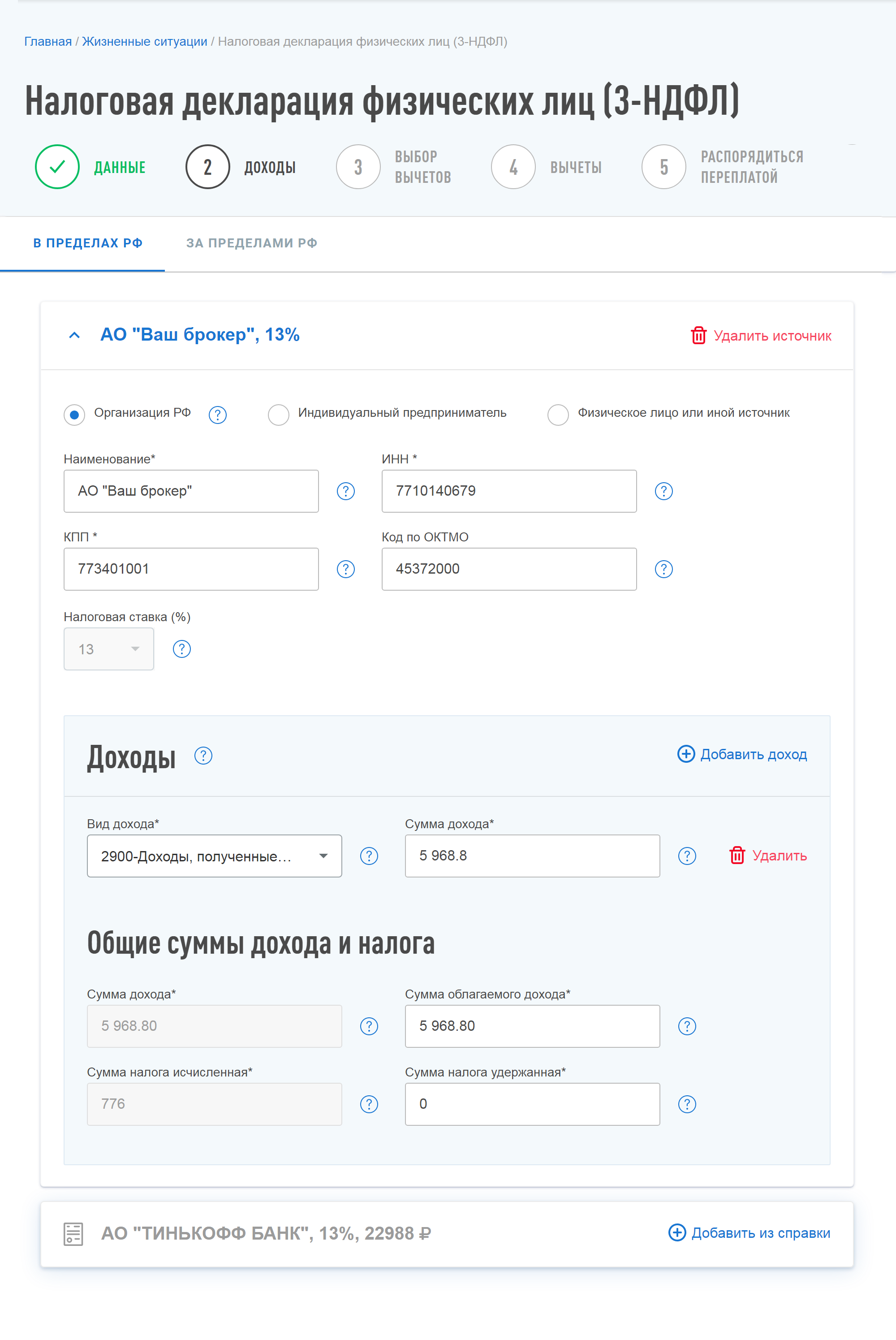Open help icon next to Организация РФ
This screenshot has width=896, height=1340.
pos(218,415)
